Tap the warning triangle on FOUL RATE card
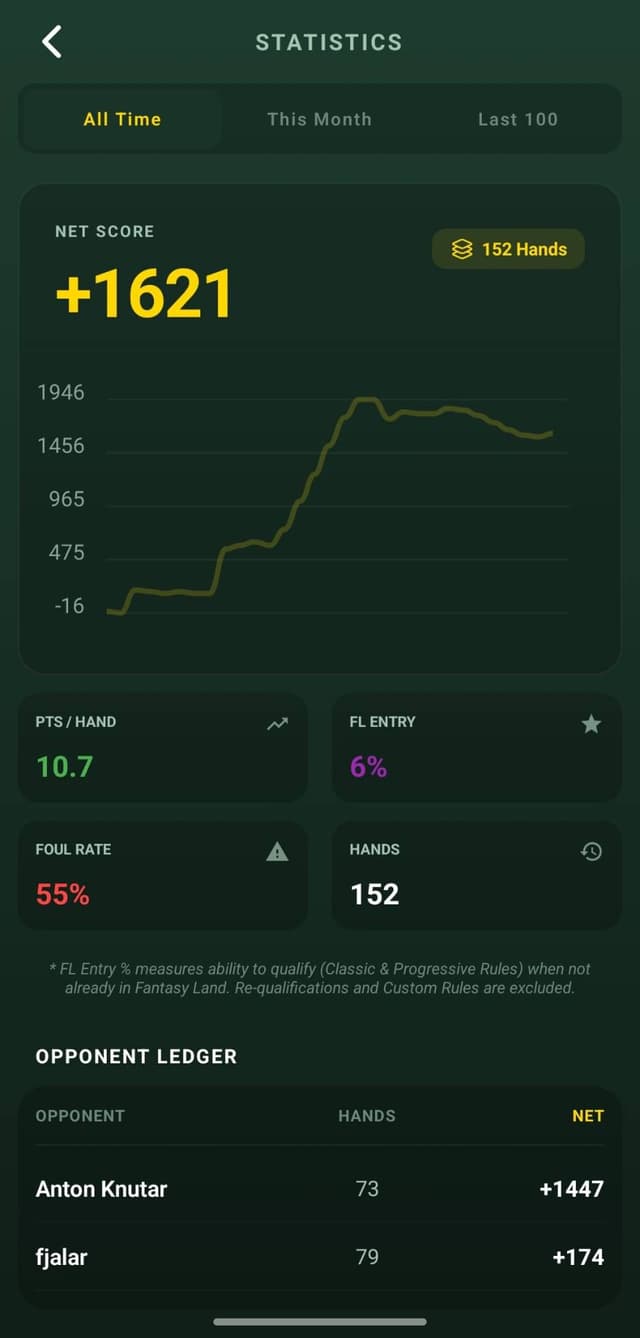 (x=277, y=850)
